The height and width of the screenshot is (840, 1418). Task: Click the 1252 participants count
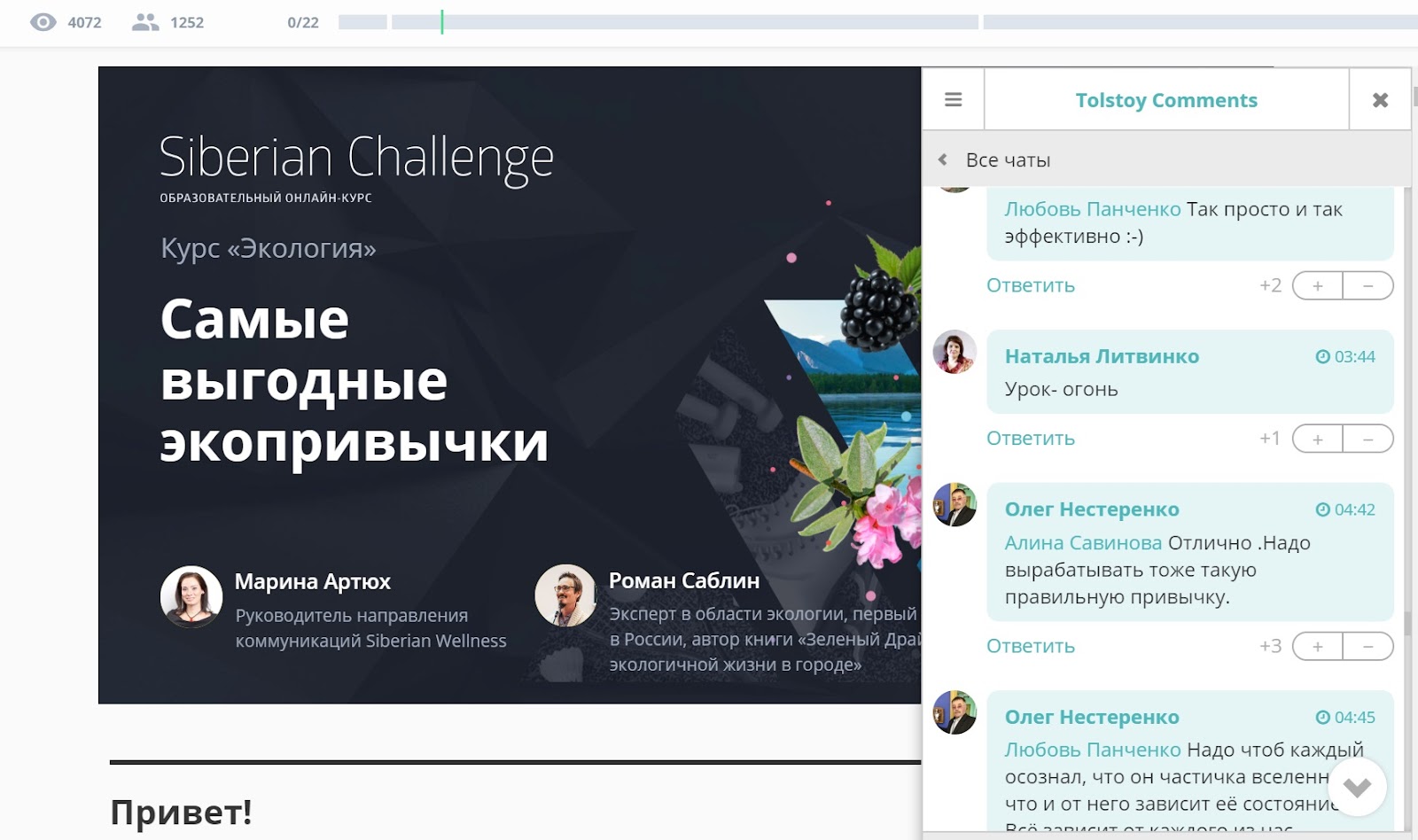(187, 22)
